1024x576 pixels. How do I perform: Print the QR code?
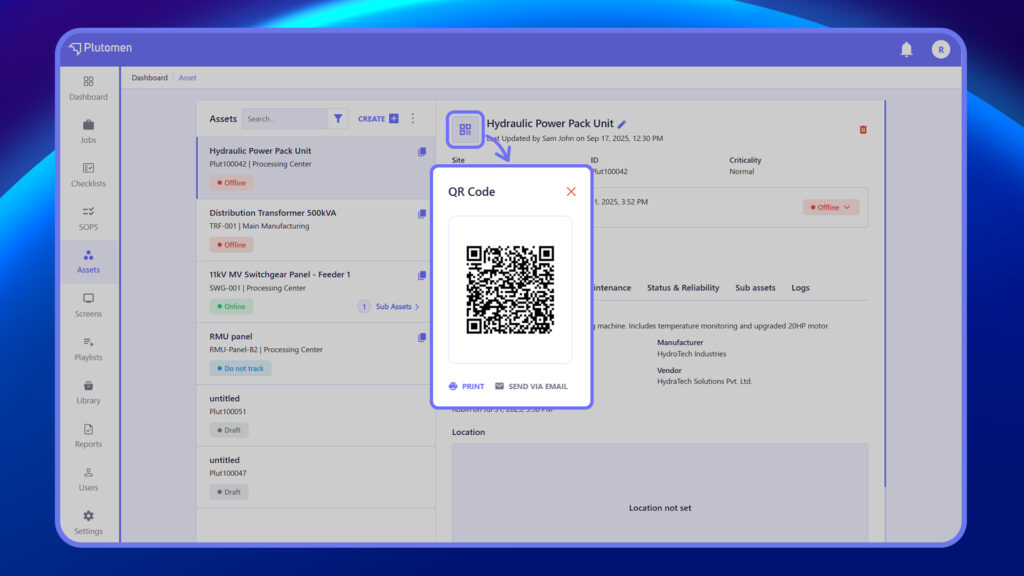coord(466,386)
